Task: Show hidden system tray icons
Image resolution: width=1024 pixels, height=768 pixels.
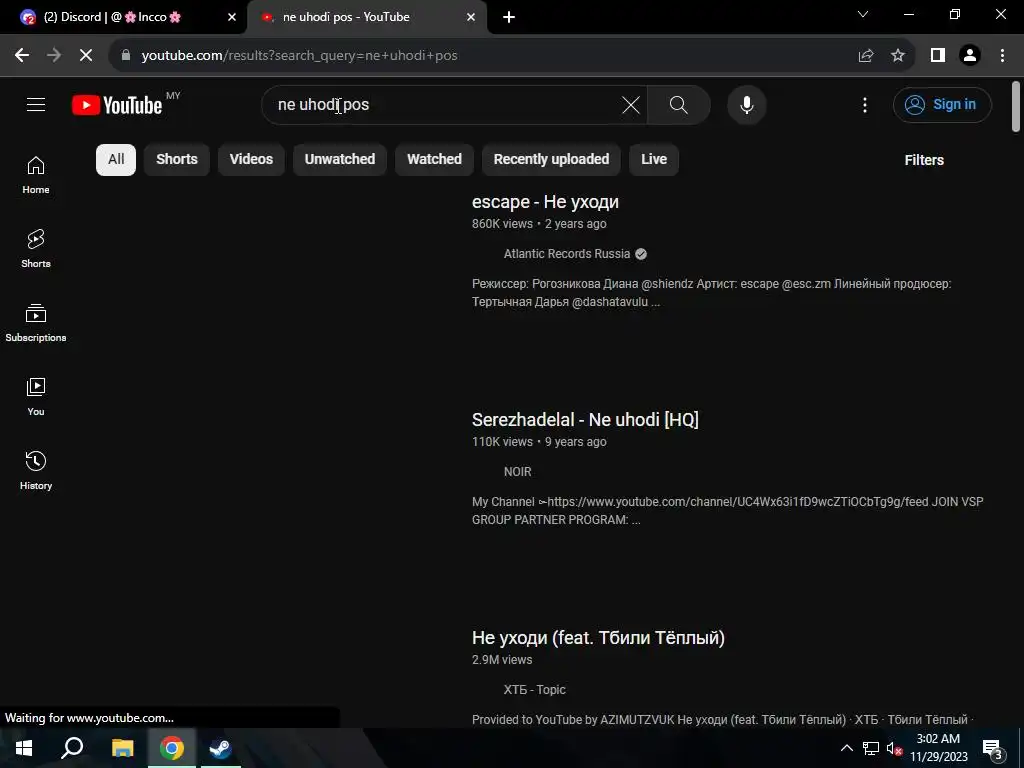Action: tap(846, 748)
